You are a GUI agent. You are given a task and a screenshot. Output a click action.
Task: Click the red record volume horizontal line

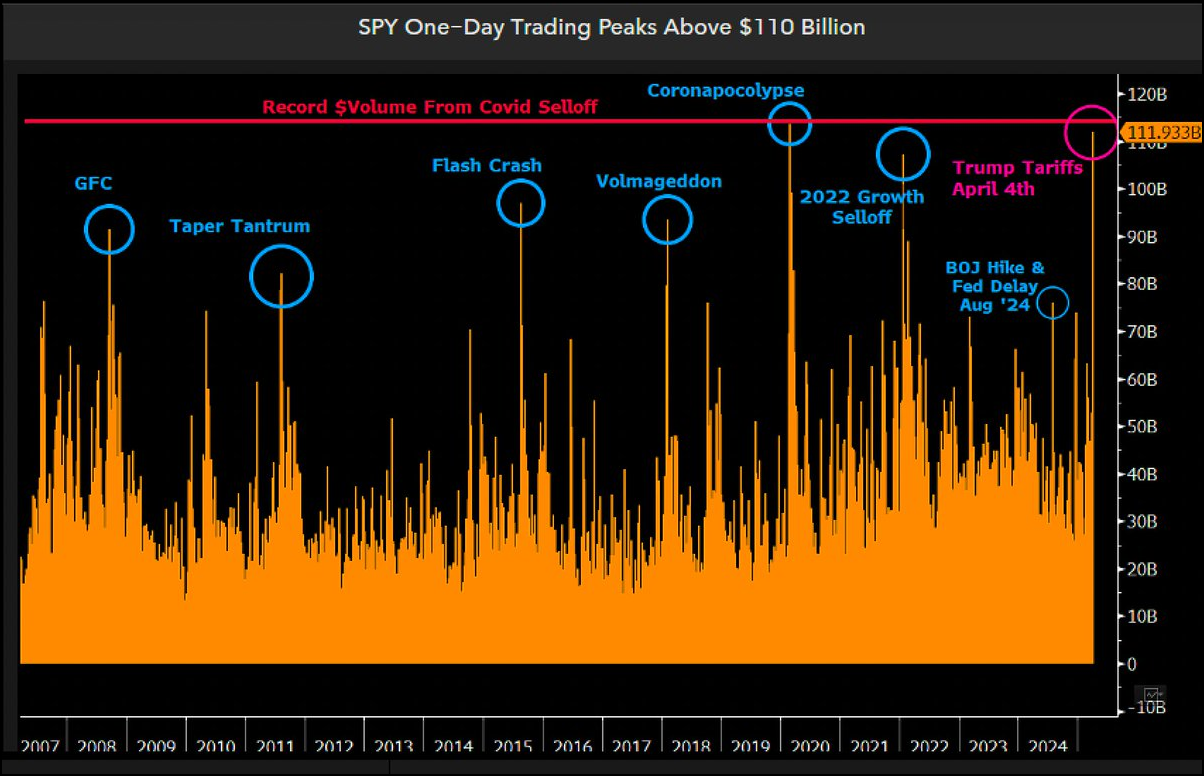tap(400, 121)
